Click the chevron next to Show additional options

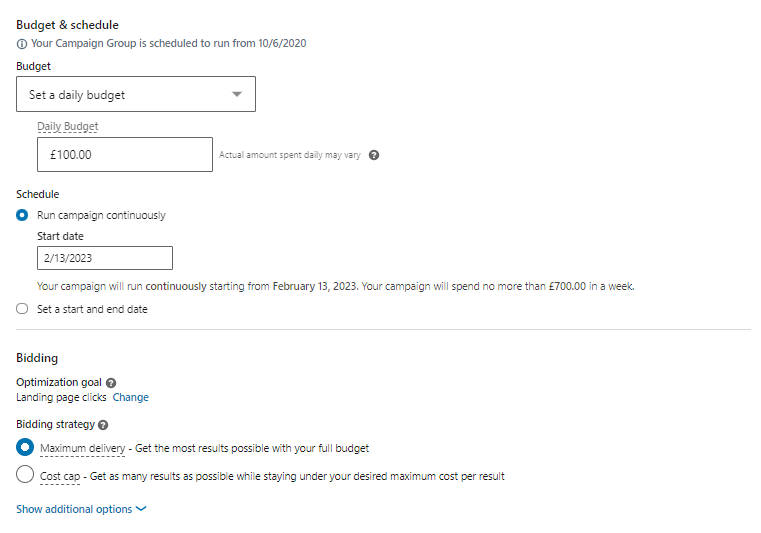click(x=141, y=509)
